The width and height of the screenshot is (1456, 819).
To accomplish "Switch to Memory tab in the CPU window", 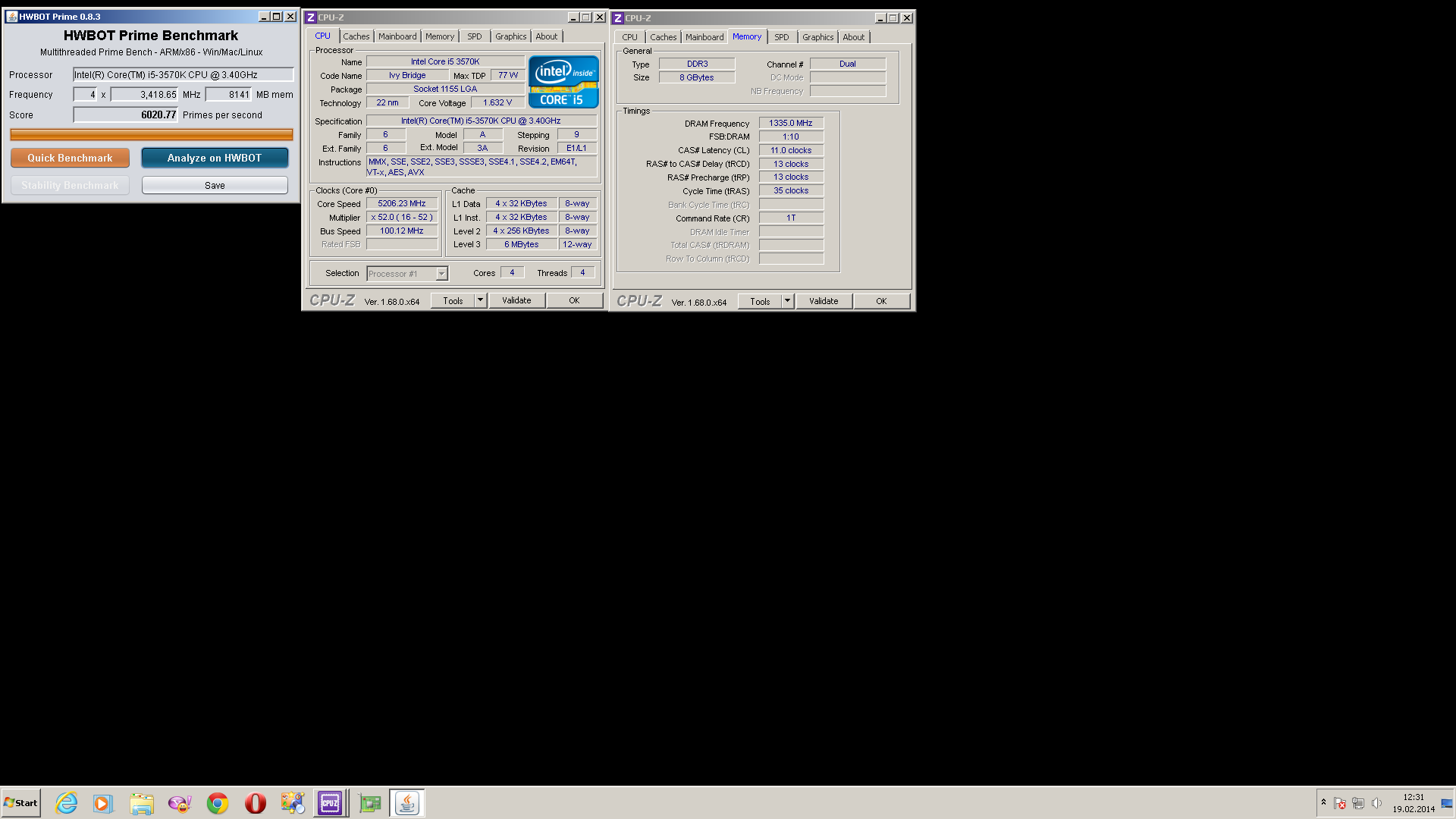I will point(440,36).
